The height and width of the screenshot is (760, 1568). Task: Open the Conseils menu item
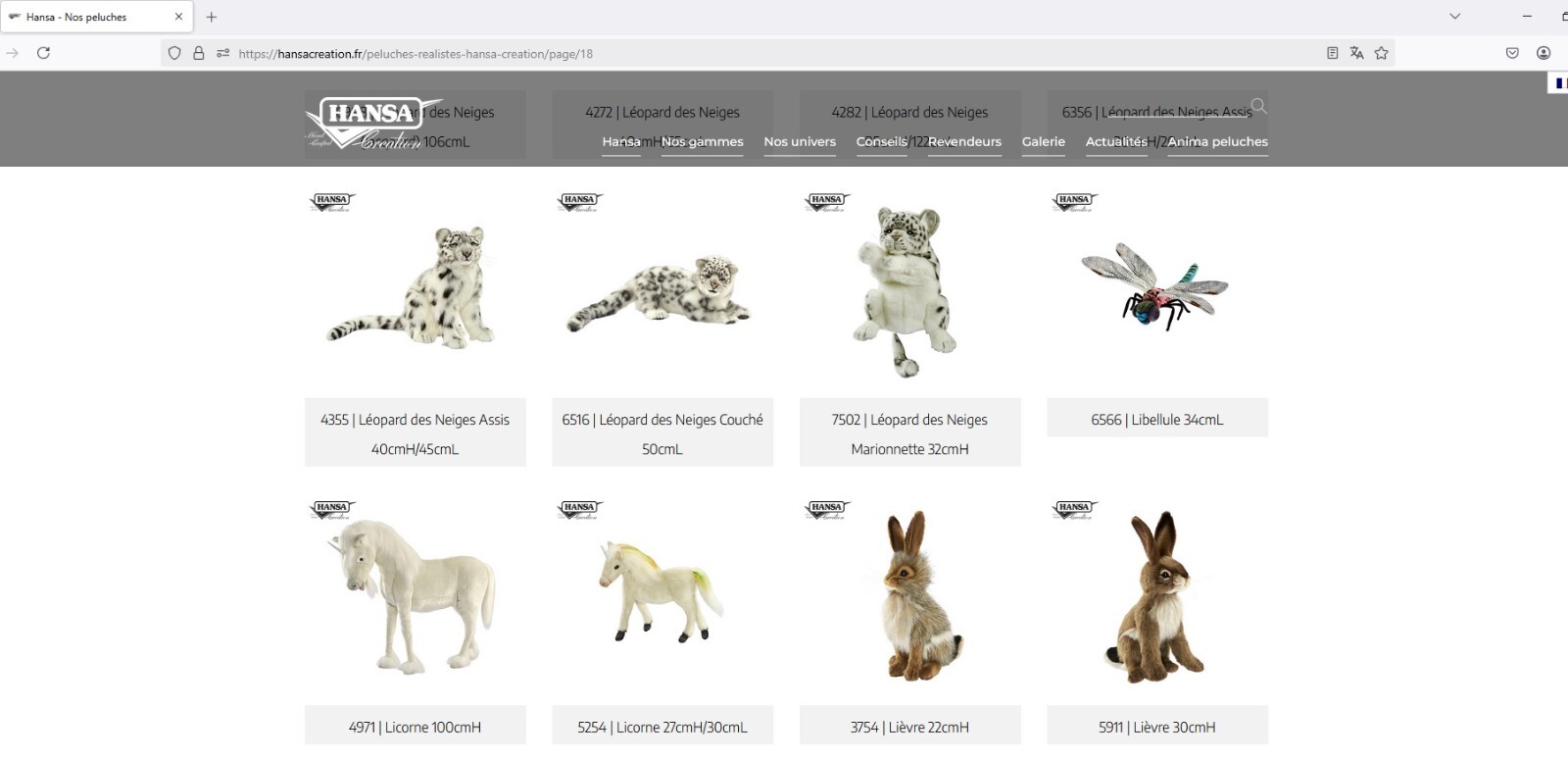(x=882, y=142)
